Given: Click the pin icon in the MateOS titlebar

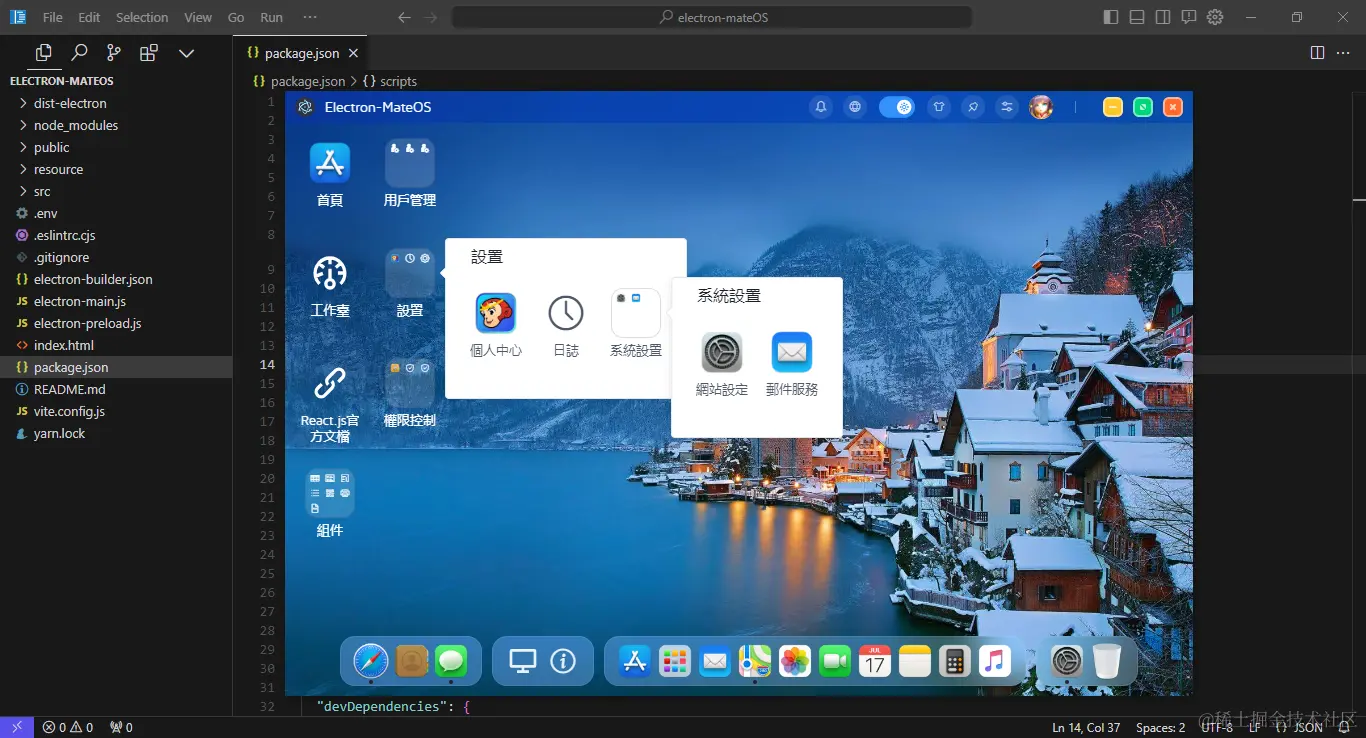Looking at the screenshot, I should 972,107.
